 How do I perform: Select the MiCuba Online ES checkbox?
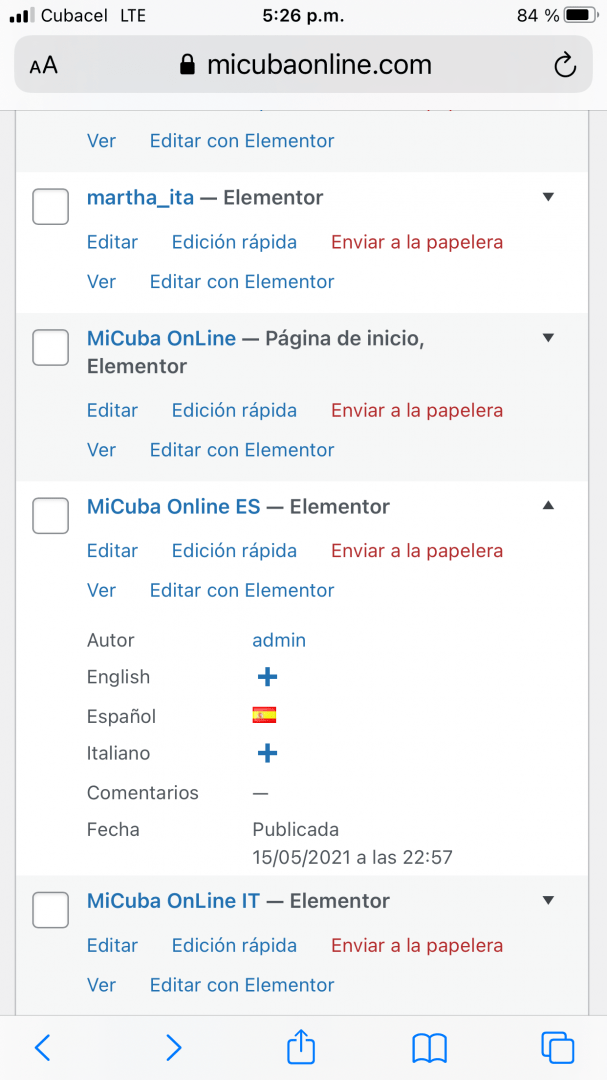[50, 515]
